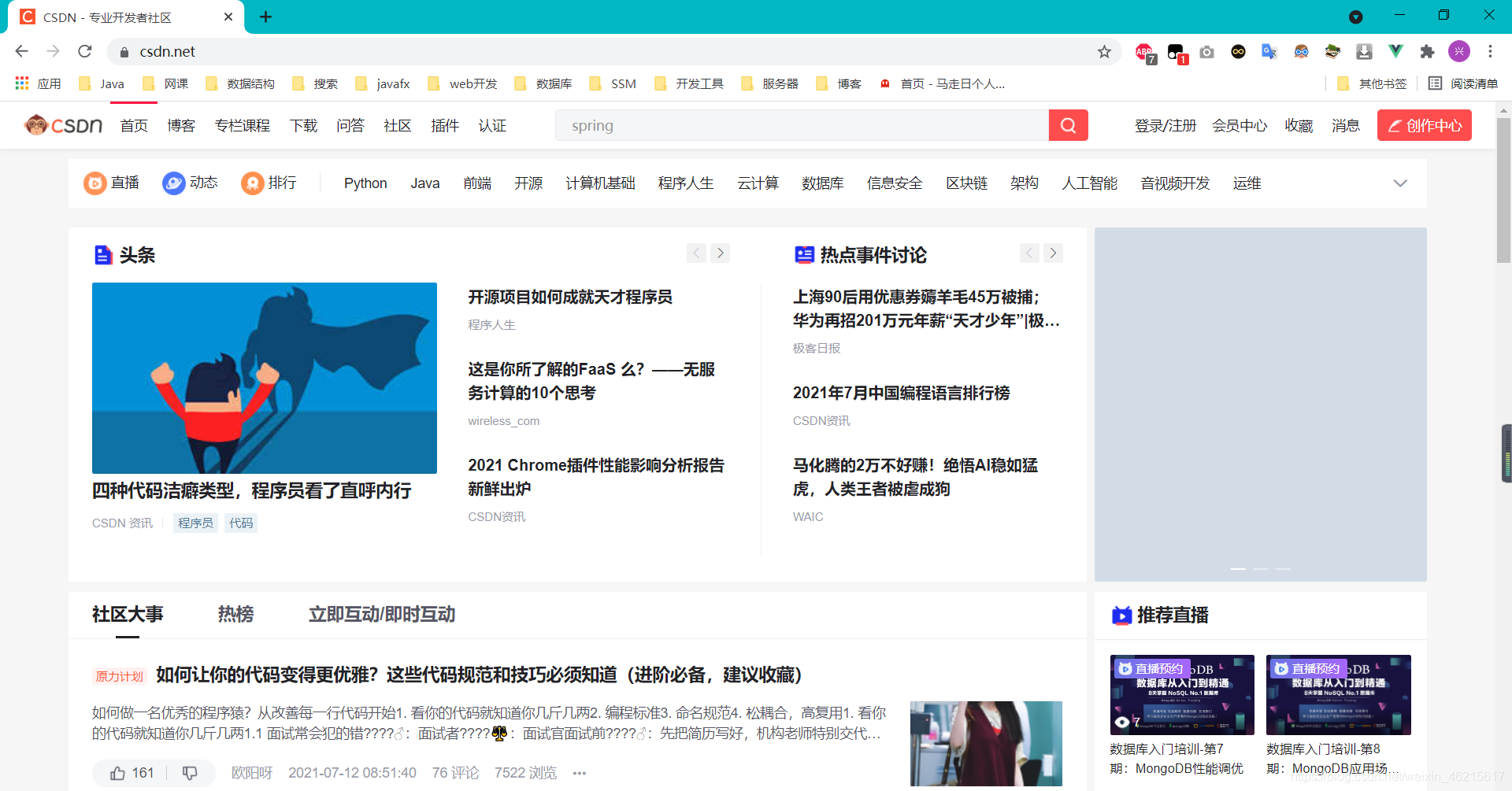Click the red search magnifier button
This screenshot has height=791, width=1512.
click(1068, 125)
